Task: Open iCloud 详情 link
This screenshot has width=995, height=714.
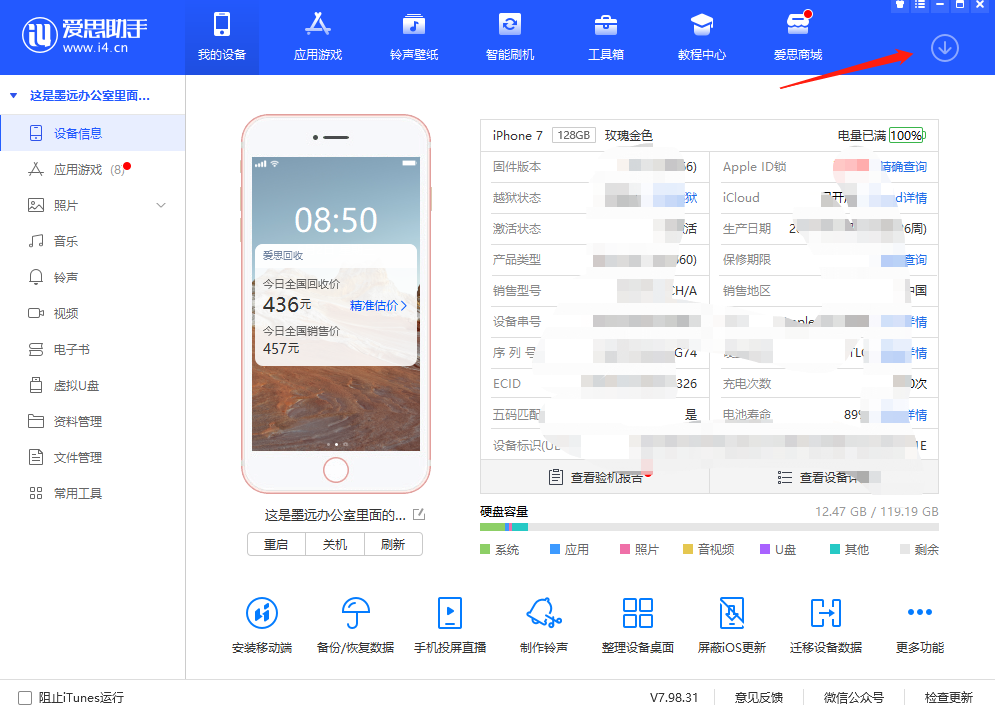Action: [x=911, y=198]
